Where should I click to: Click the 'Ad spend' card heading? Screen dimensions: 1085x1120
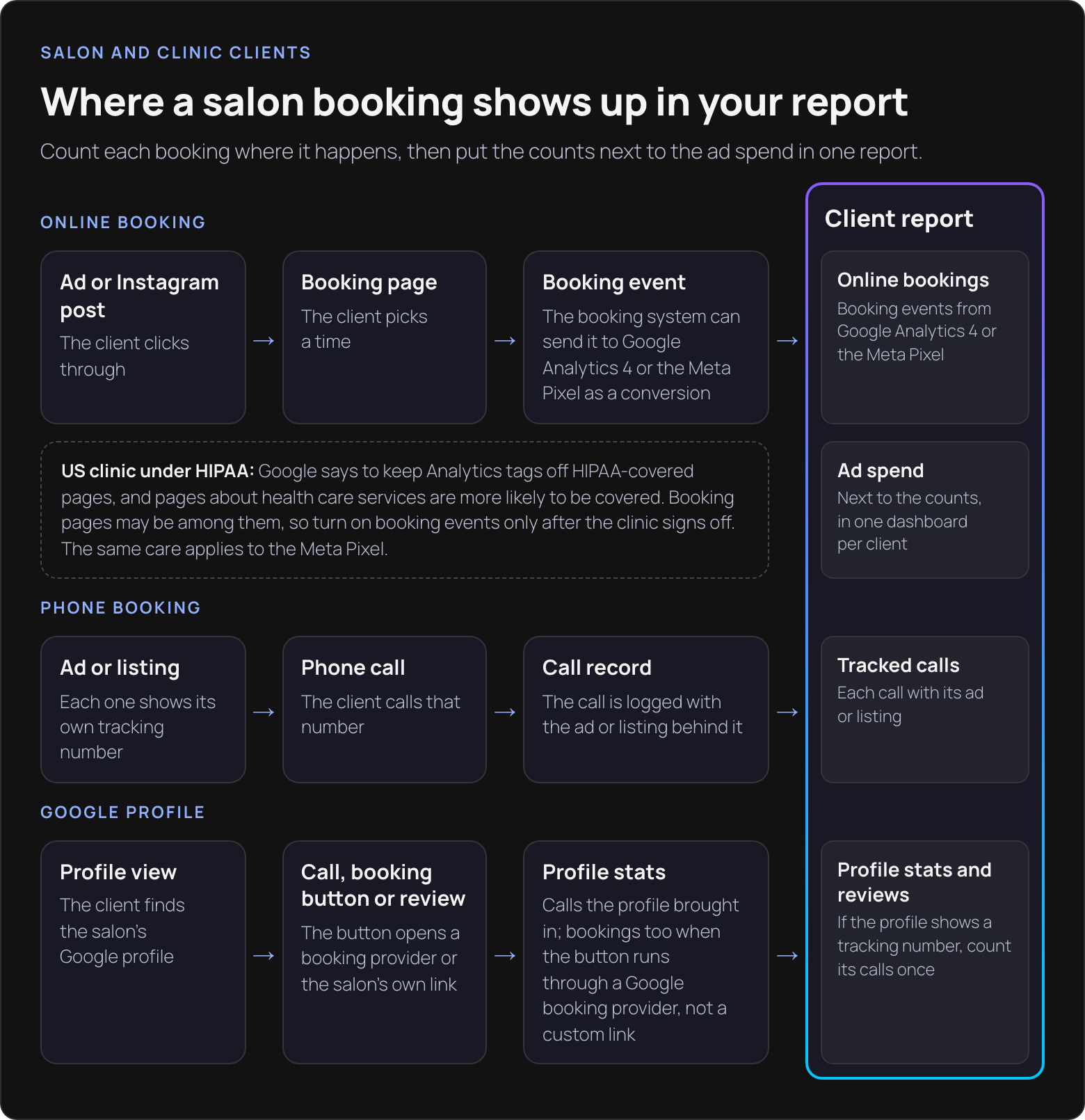(881, 471)
